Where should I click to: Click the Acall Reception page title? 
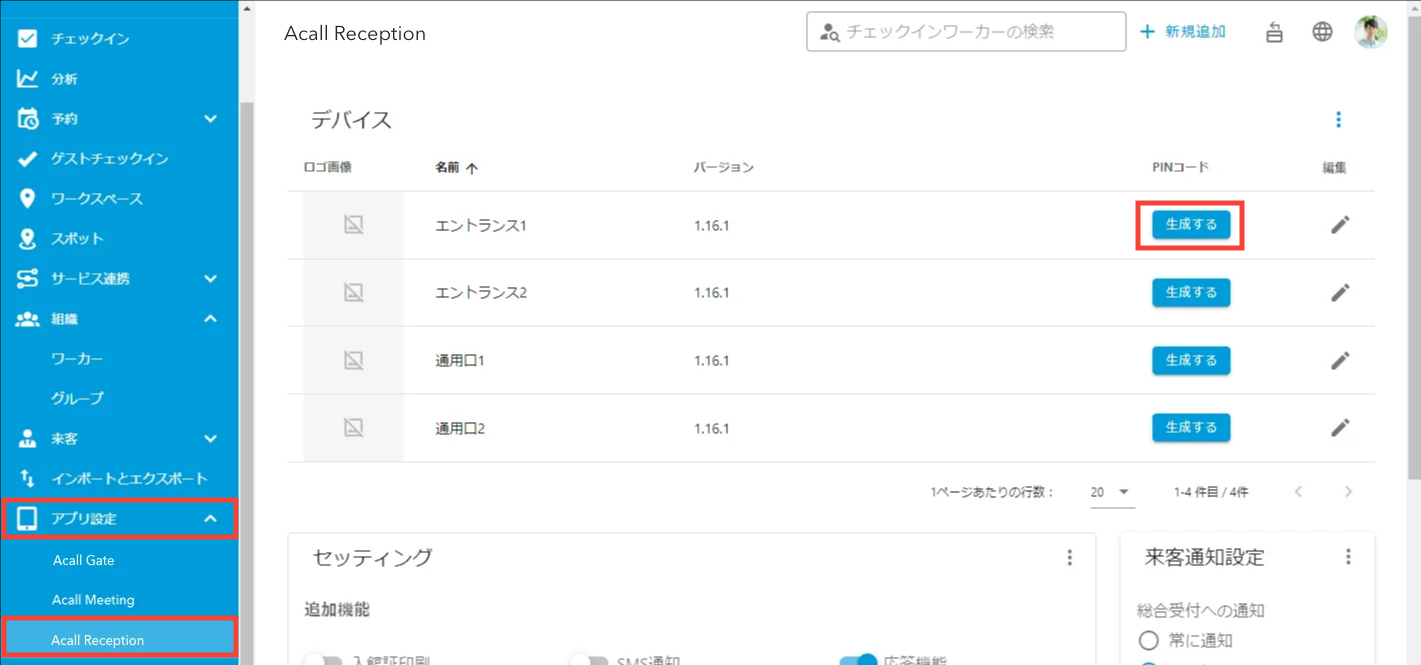coord(355,34)
